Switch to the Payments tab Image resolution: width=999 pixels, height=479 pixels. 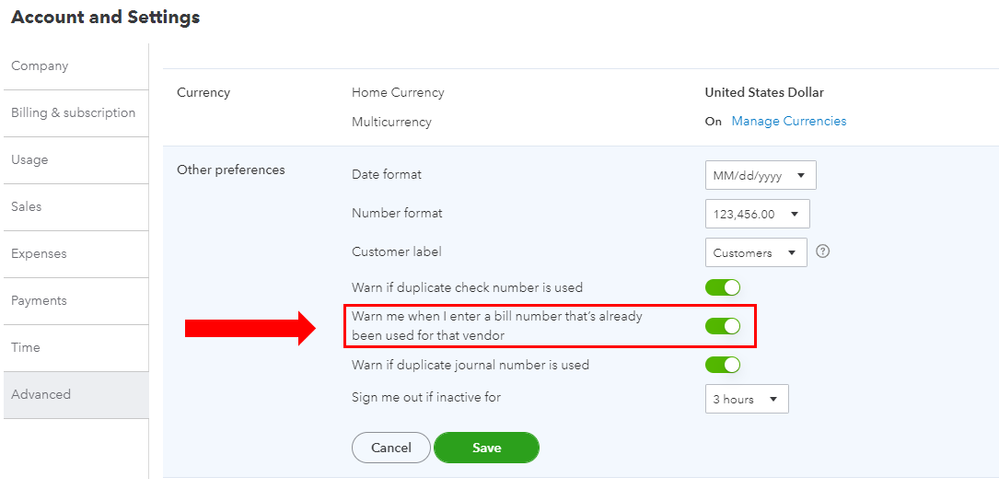39,301
